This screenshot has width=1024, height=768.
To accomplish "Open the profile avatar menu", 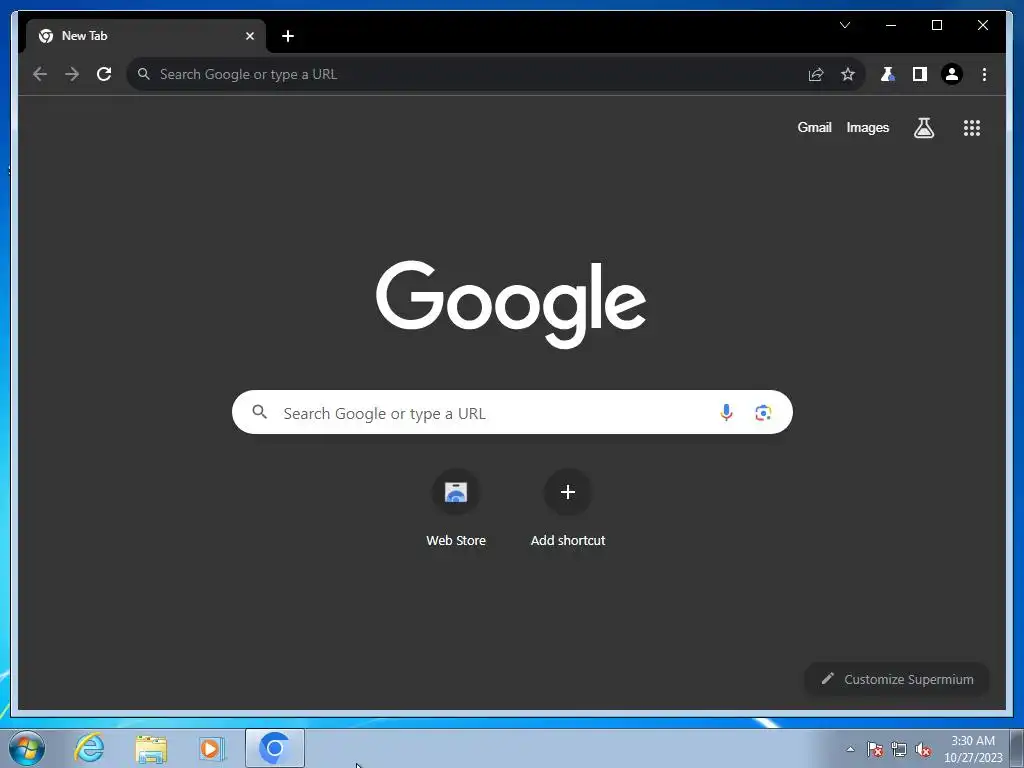I will pyautogui.click(x=952, y=74).
